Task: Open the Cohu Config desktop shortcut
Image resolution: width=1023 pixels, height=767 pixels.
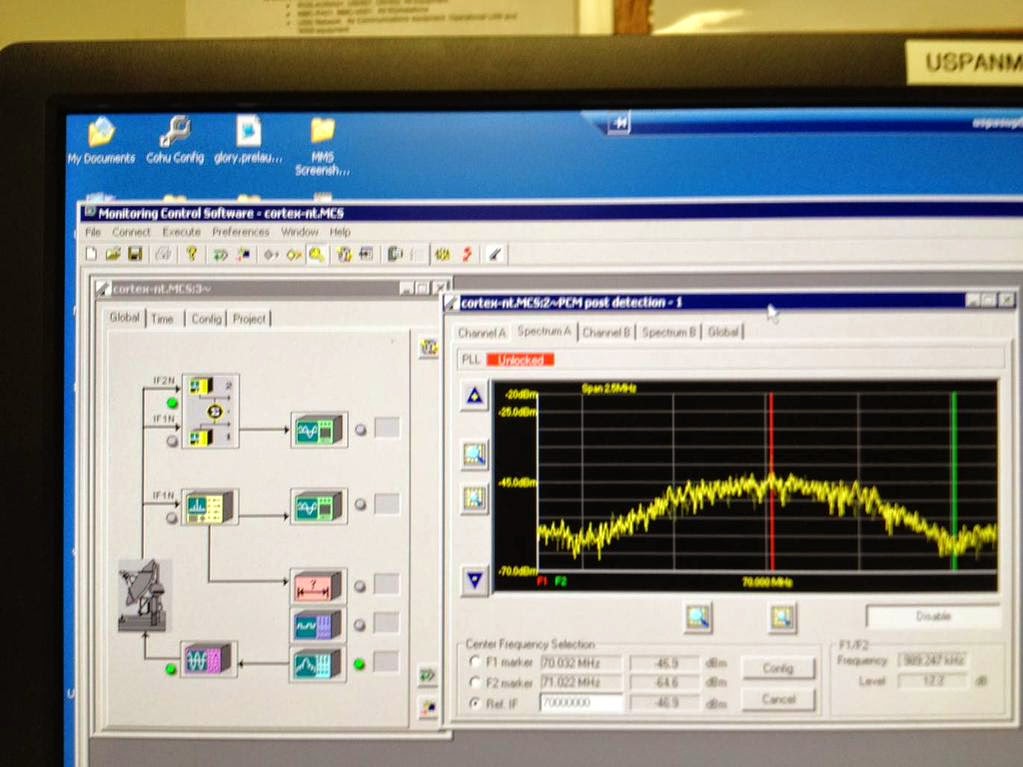Action: (175, 140)
